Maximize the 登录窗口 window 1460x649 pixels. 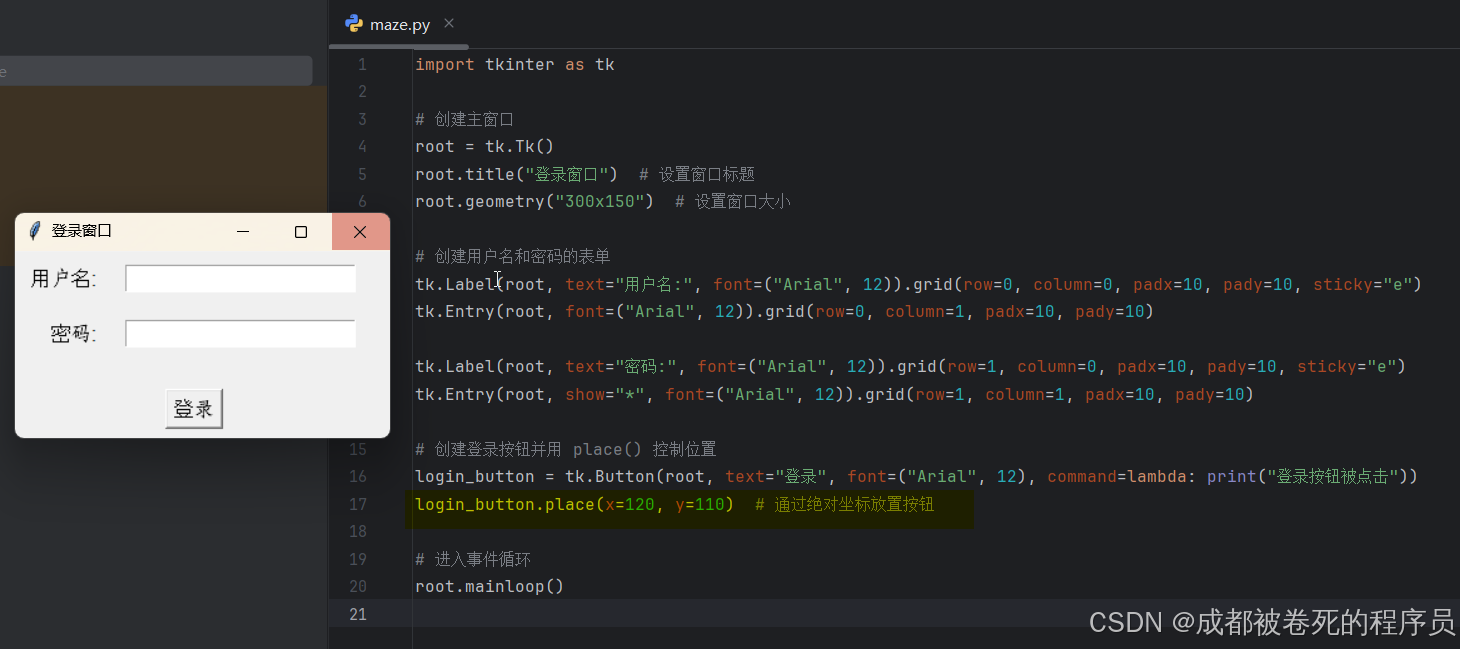coord(301,232)
